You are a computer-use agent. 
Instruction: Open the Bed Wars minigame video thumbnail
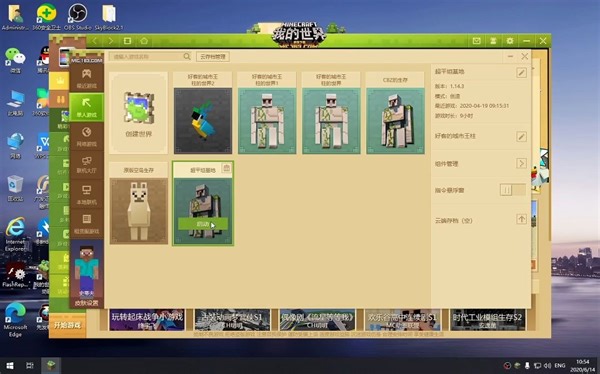tap(147, 320)
